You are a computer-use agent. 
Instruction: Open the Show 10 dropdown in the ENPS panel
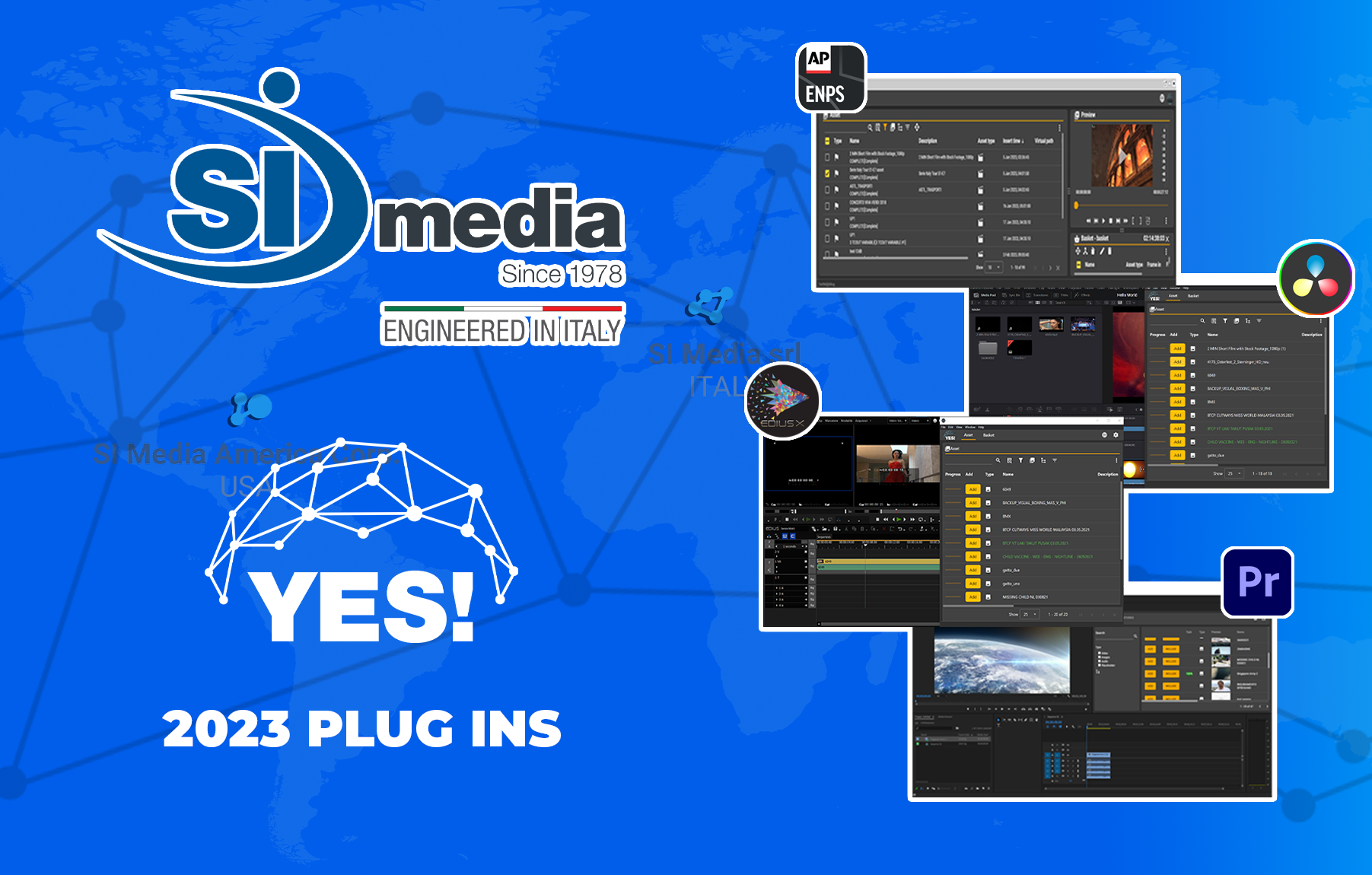tap(992, 266)
